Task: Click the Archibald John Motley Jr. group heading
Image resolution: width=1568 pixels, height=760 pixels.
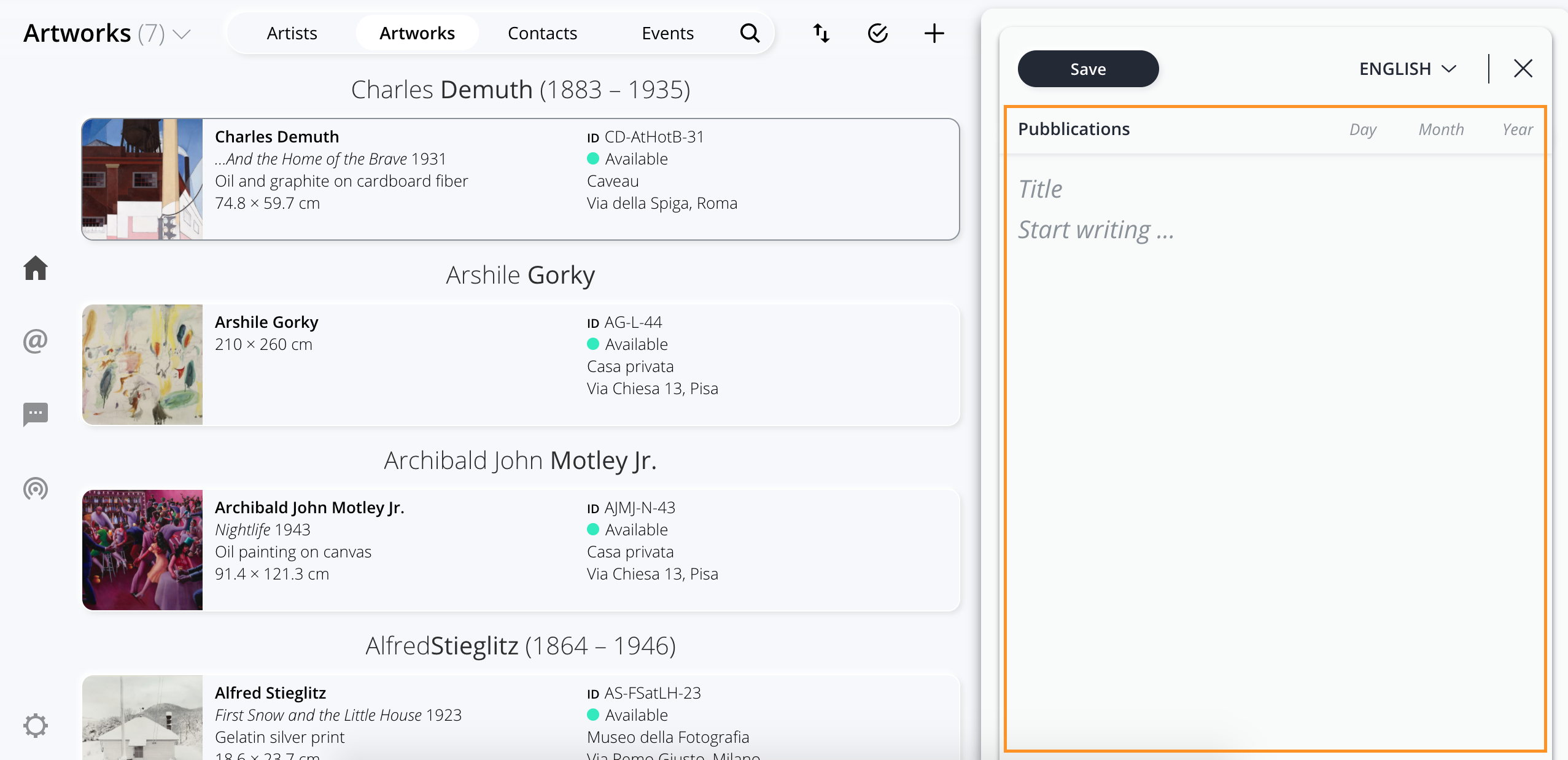Action: [x=521, y=460]
